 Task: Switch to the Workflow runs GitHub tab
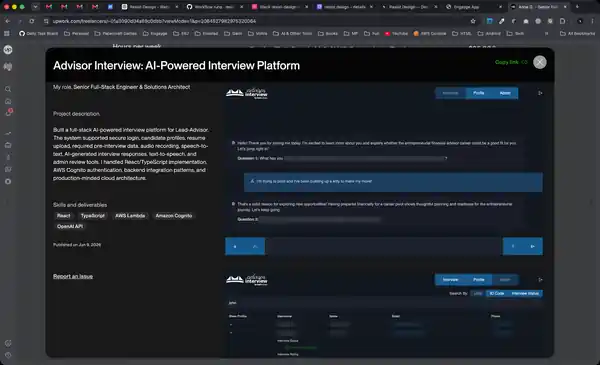[214, 7]
